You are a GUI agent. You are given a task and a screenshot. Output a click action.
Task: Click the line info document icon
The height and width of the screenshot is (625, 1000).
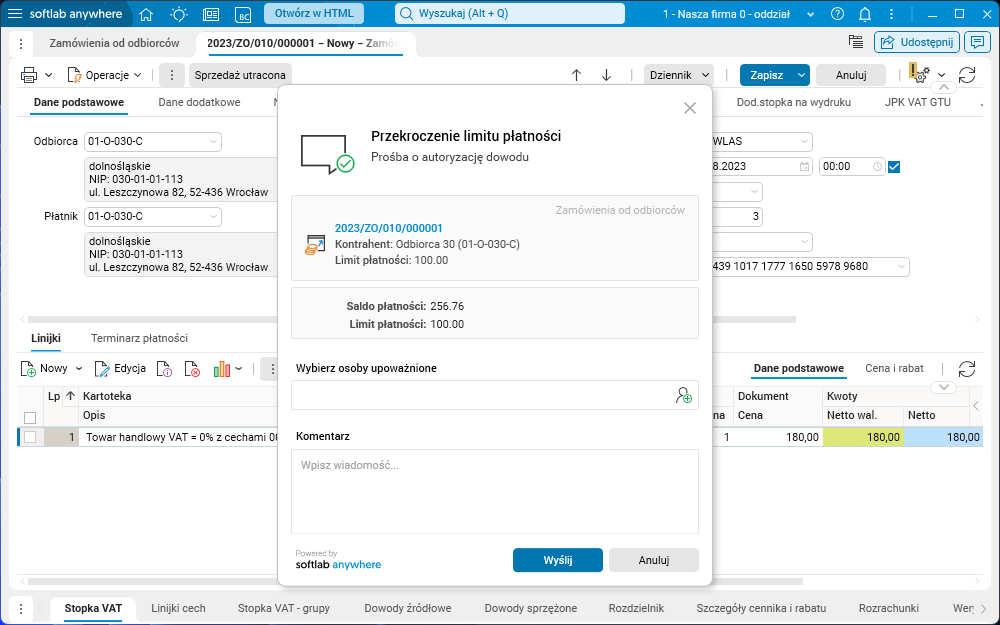pos(165,369)
